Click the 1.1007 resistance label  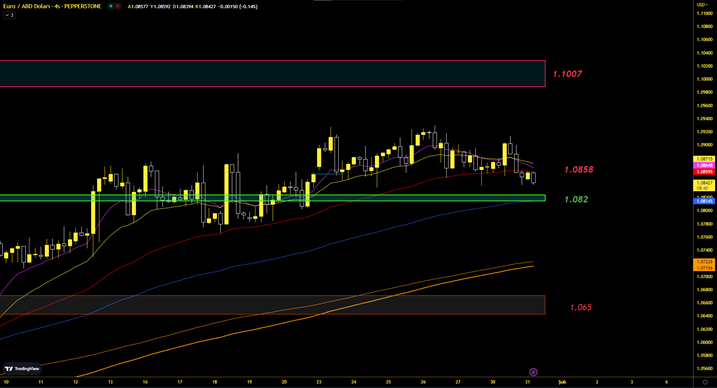pos(567,74)
